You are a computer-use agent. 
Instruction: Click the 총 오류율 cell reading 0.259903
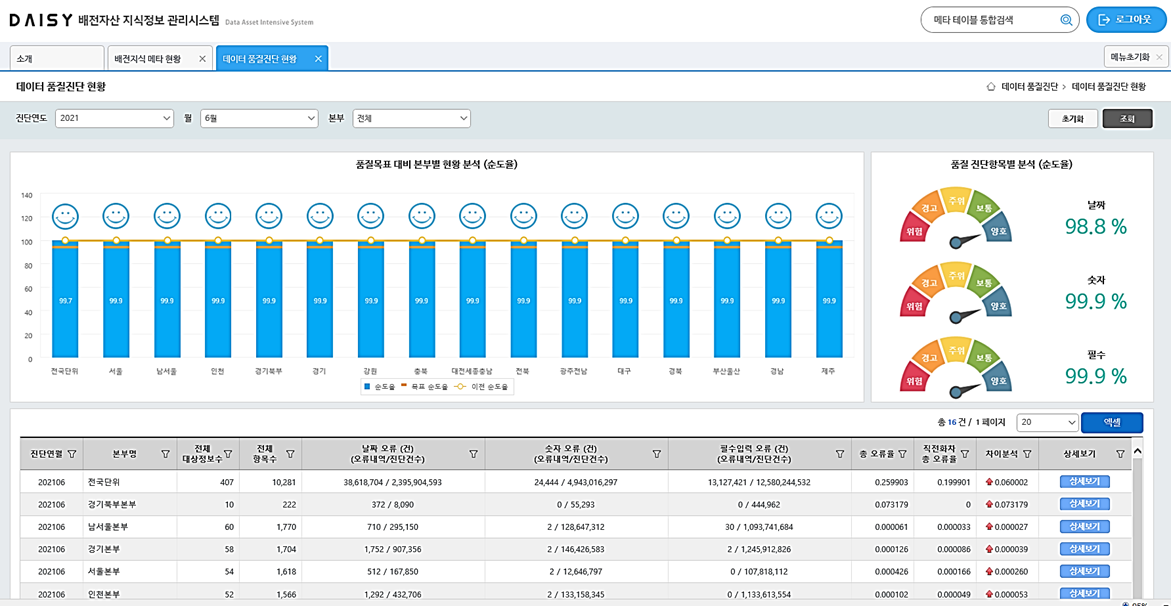tap(883, 482)
